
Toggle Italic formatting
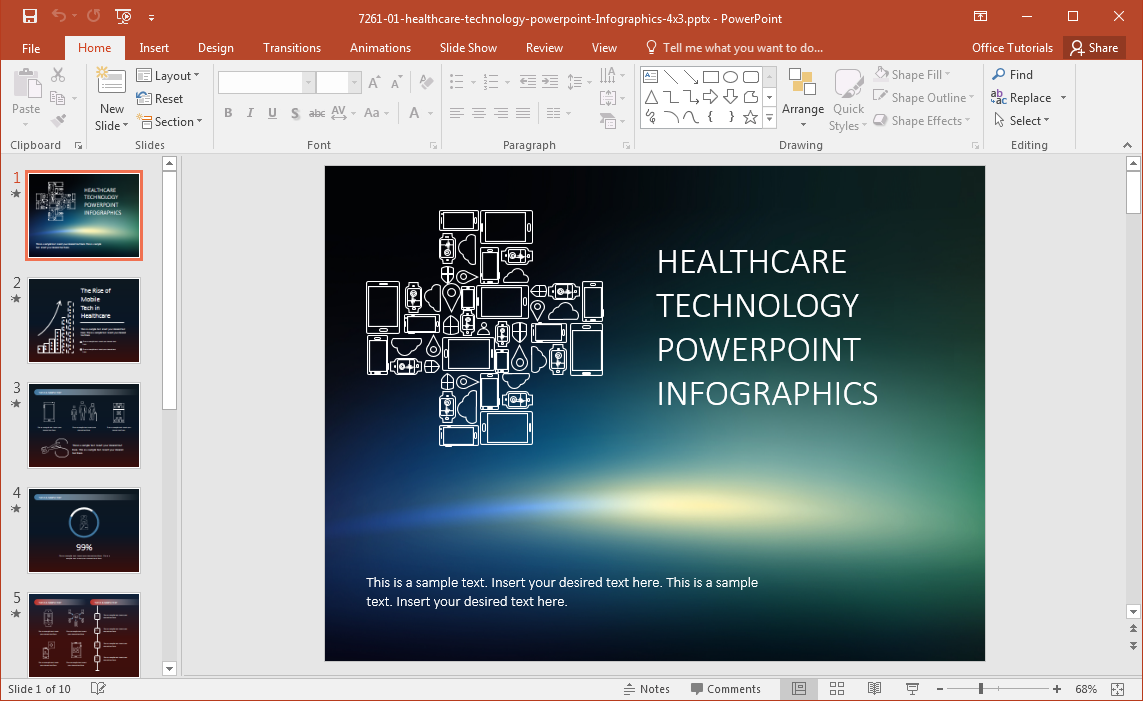(x=250, y=113)
